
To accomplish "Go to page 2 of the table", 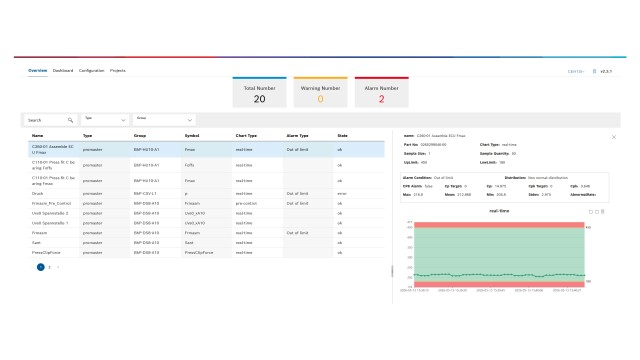I will coord(49,267).
